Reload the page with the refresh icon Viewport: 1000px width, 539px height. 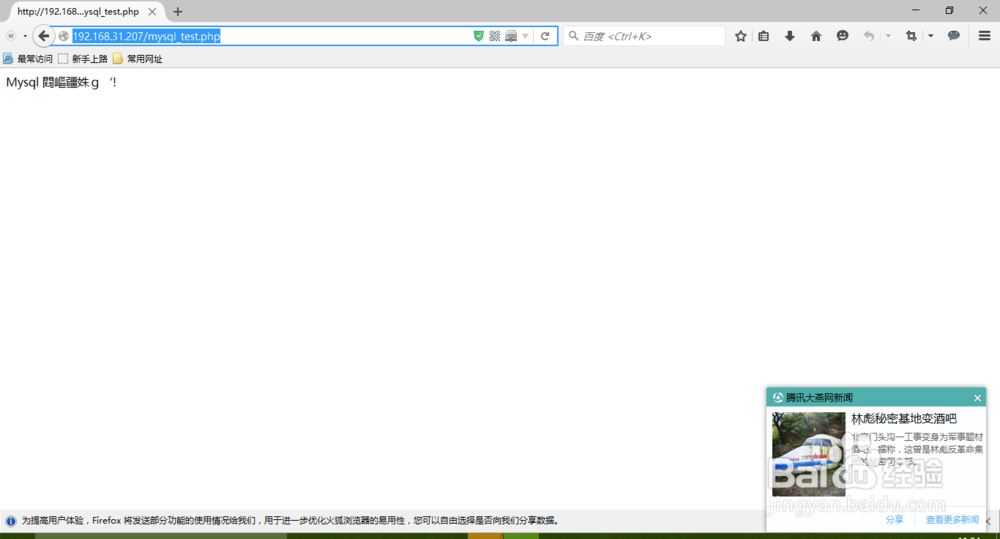click(545, 36)
